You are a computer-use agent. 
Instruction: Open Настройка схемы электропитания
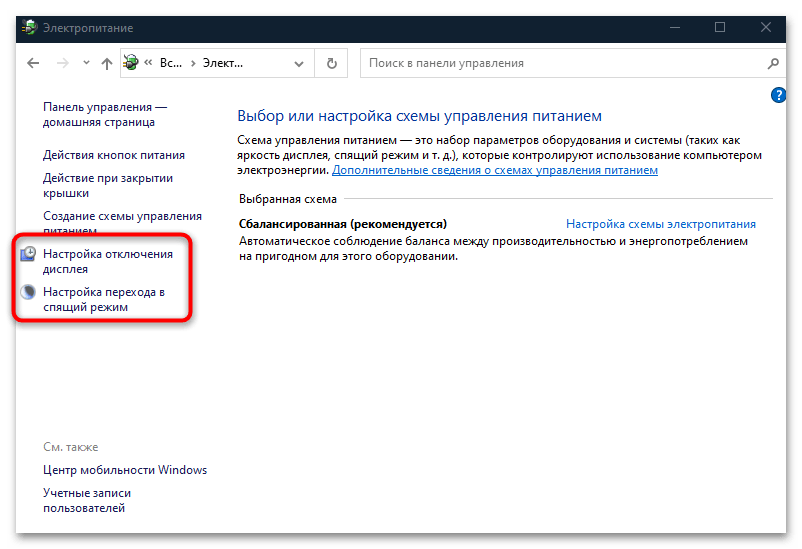click(660, 224)
